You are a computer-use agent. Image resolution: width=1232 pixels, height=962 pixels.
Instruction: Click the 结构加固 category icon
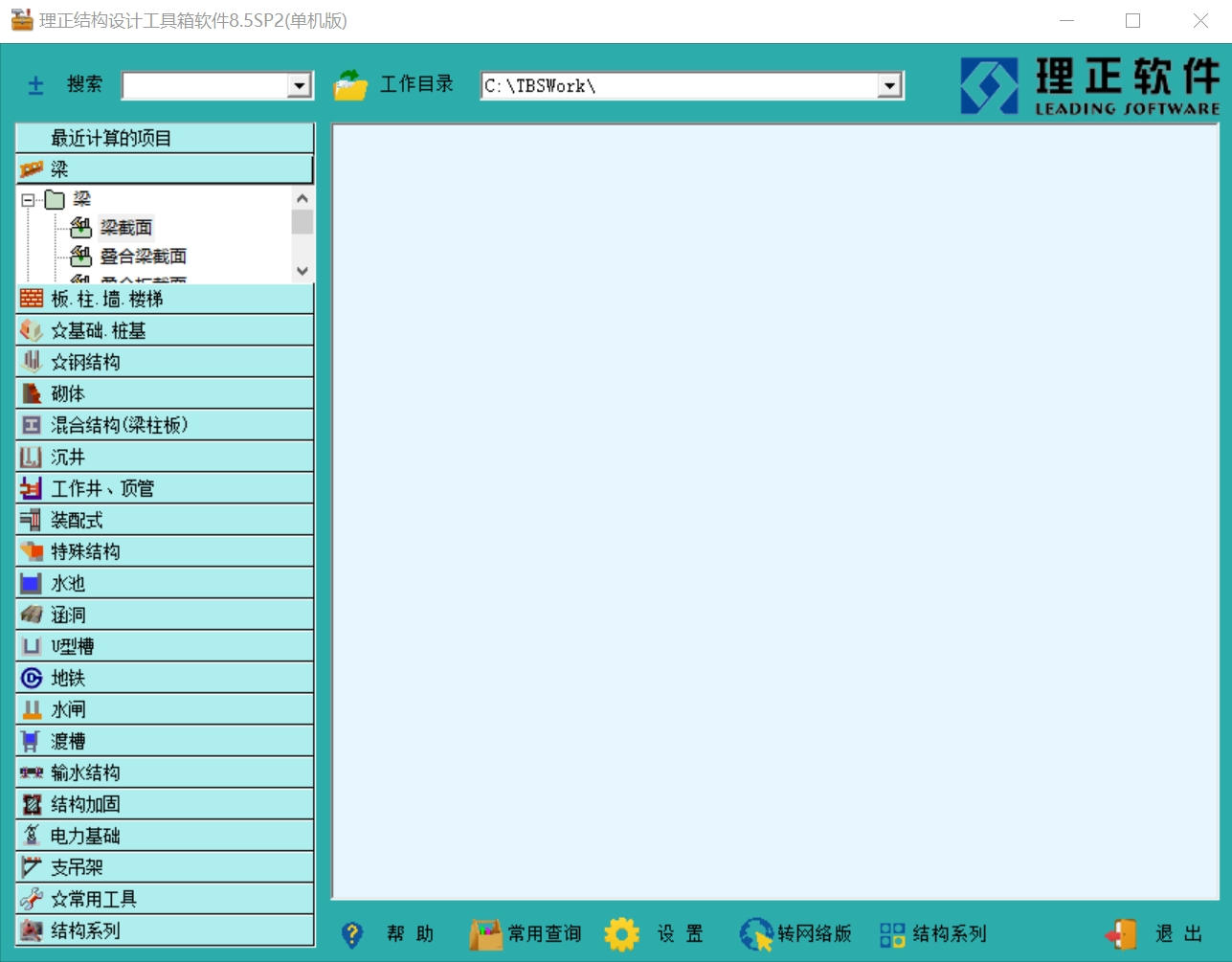(32, 804)
